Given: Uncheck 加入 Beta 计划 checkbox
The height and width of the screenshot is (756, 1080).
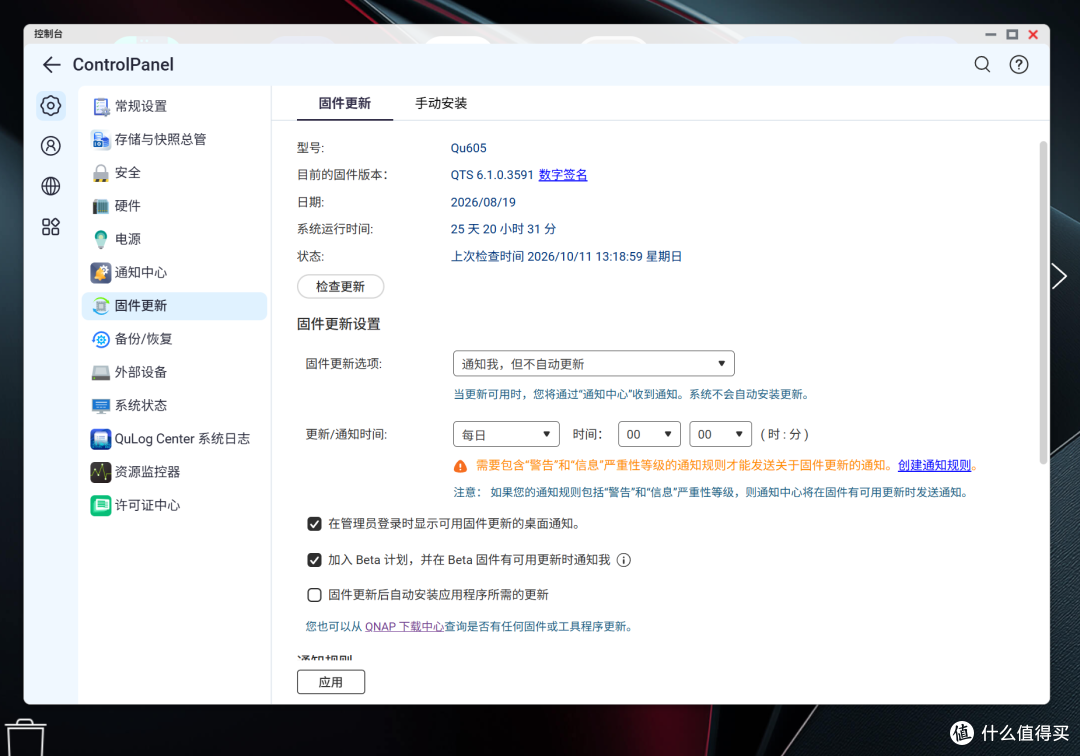Looking at the screenshot, I should click(314, 560).
